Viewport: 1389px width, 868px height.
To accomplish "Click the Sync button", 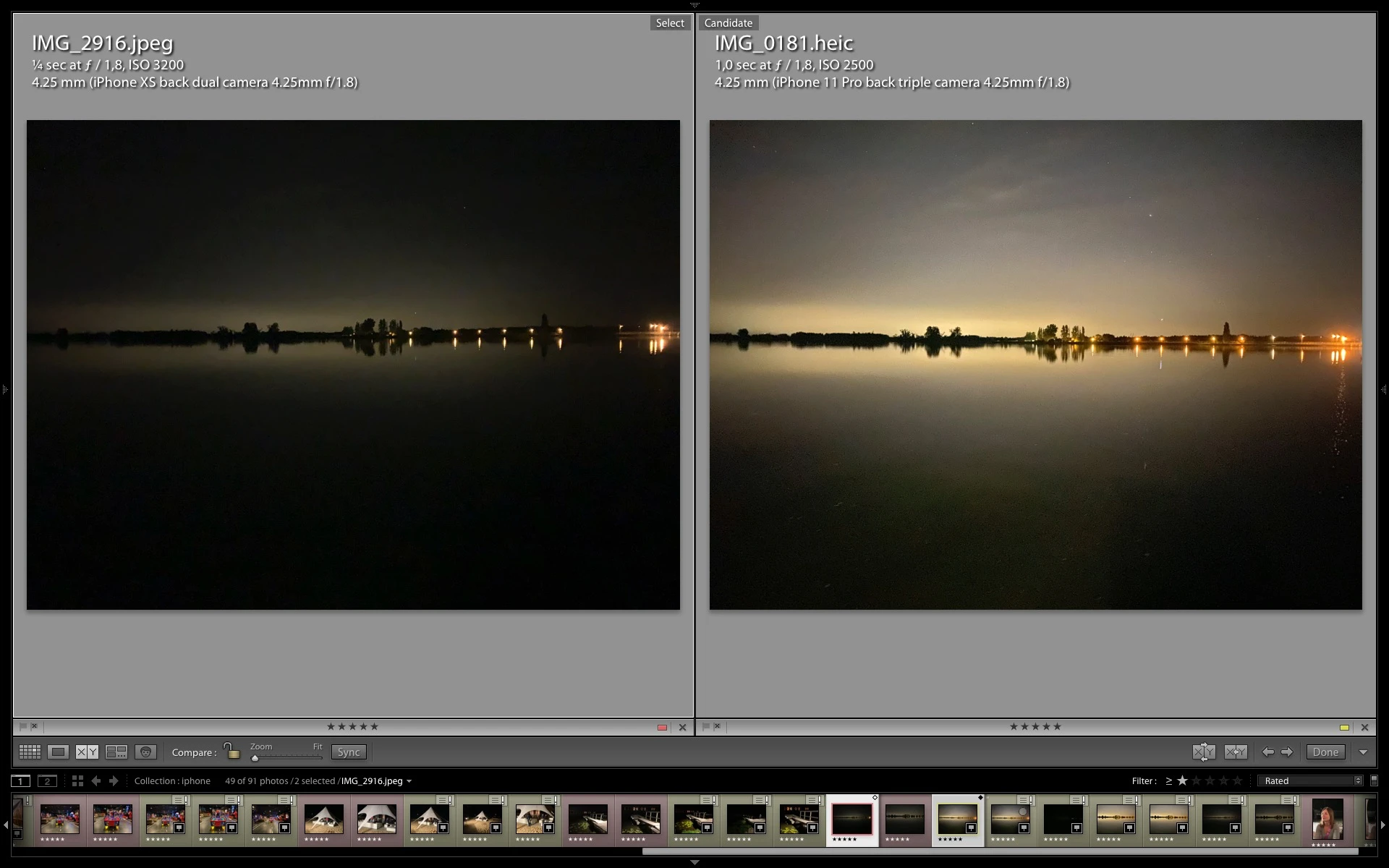I will coord(349,752).
